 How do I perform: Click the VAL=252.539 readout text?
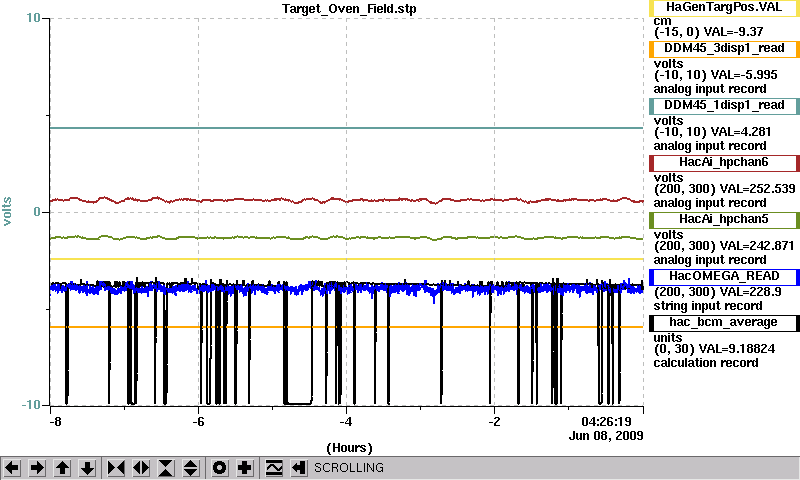click(757, 189)
